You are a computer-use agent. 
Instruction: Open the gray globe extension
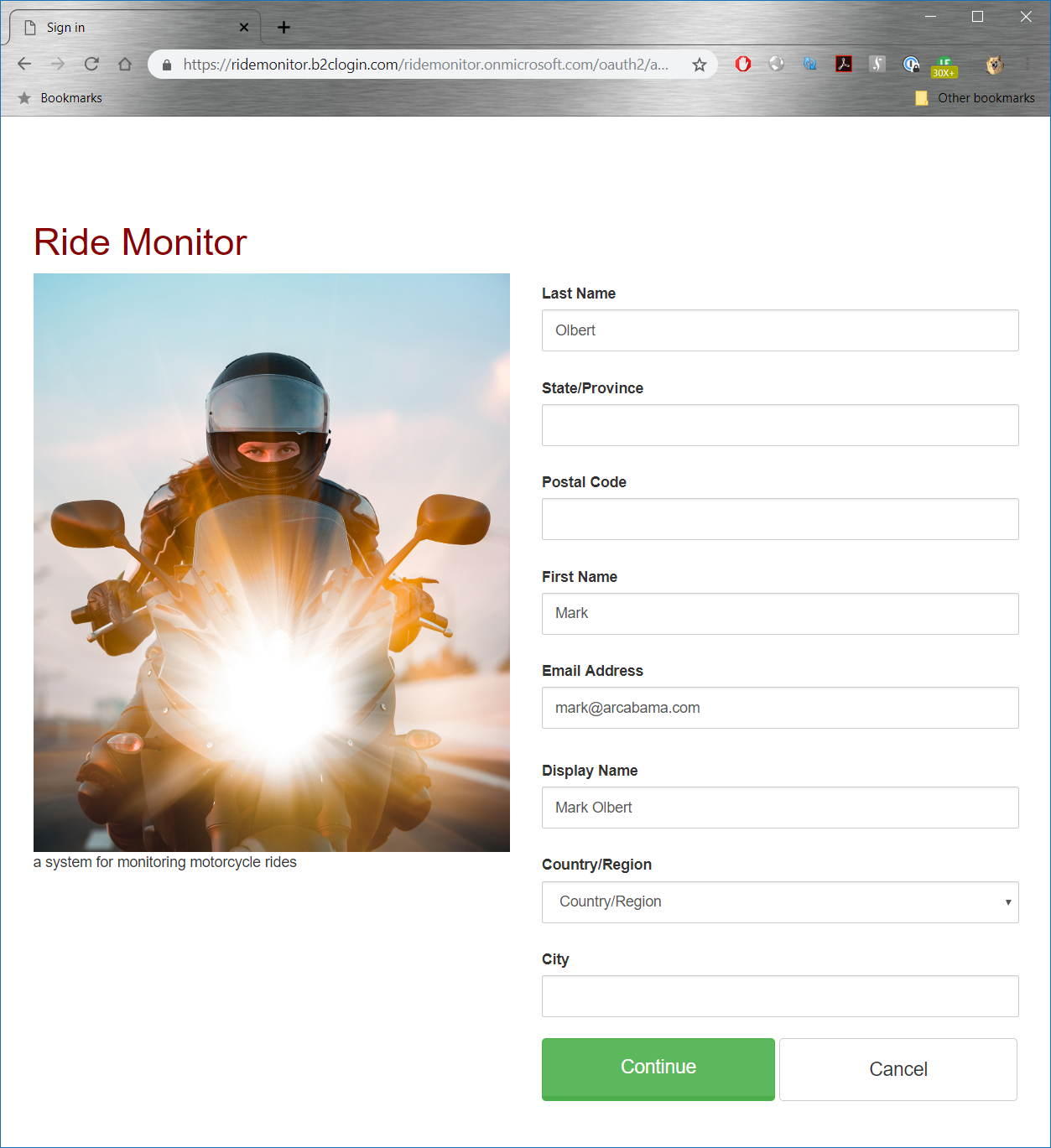click(x=777, y=64)
